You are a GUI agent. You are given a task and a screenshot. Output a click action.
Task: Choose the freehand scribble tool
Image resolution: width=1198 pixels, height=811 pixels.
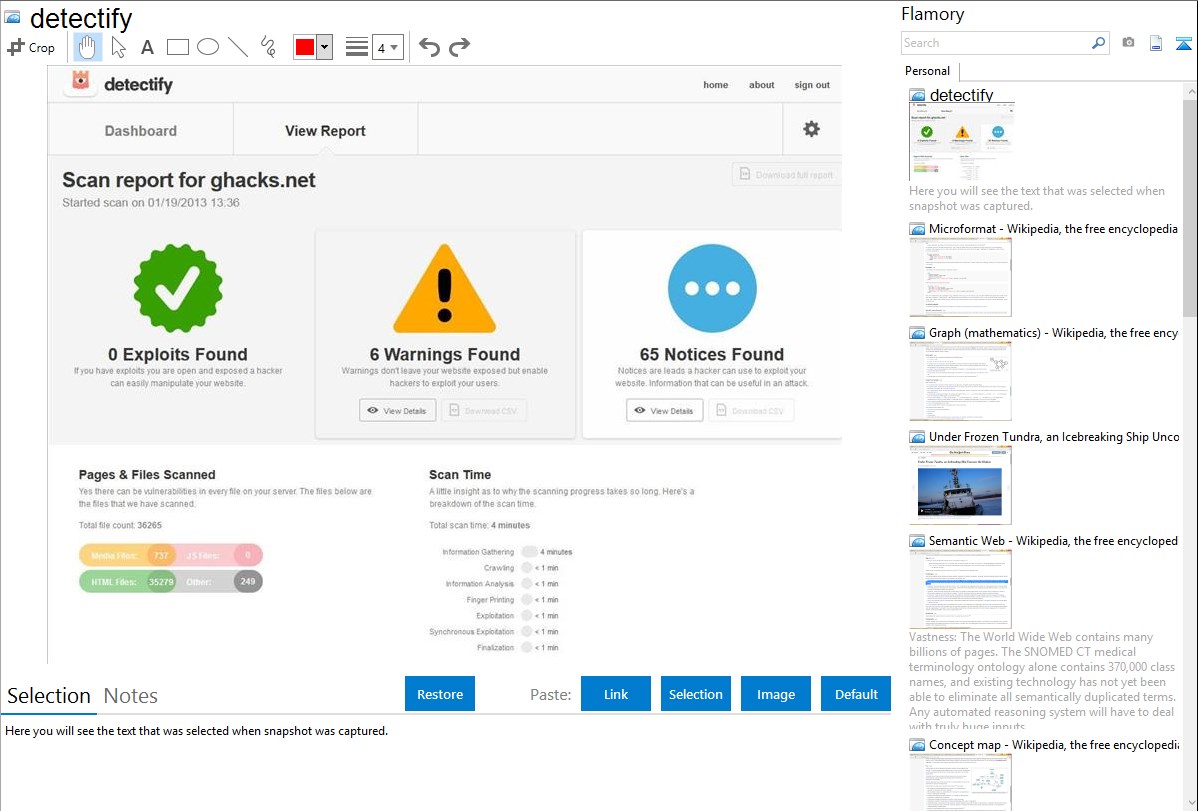coord(268,47)
